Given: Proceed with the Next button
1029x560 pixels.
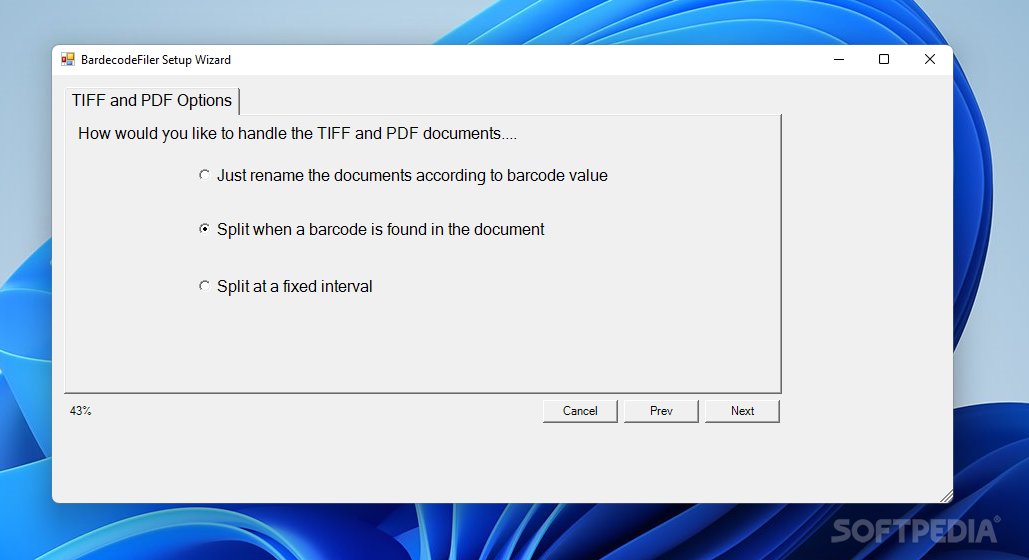Looking at the screenshot, I should (742, 411).
